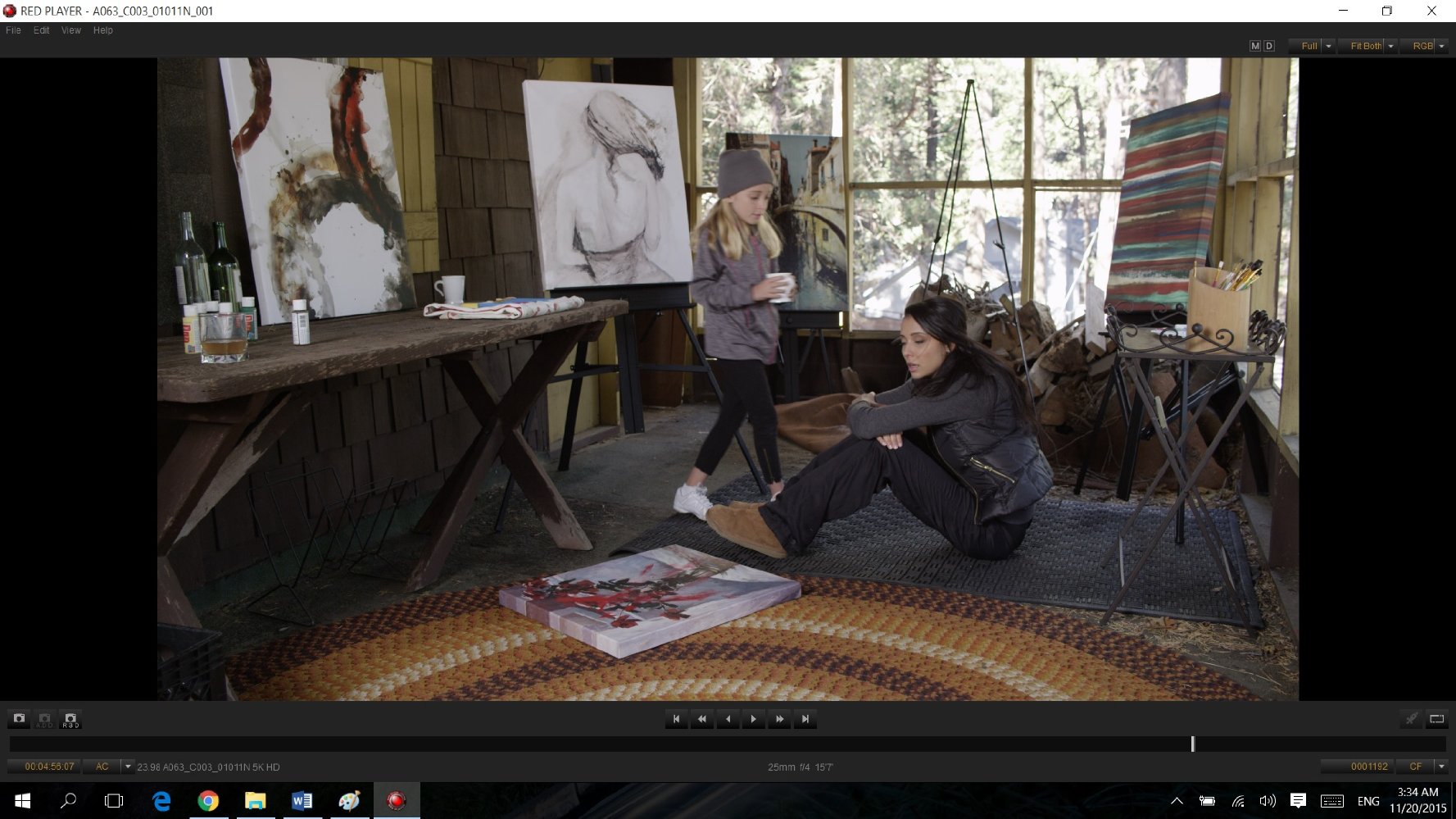Show hidden system tray icons
1456x819 pixels.
[1177, 801]
